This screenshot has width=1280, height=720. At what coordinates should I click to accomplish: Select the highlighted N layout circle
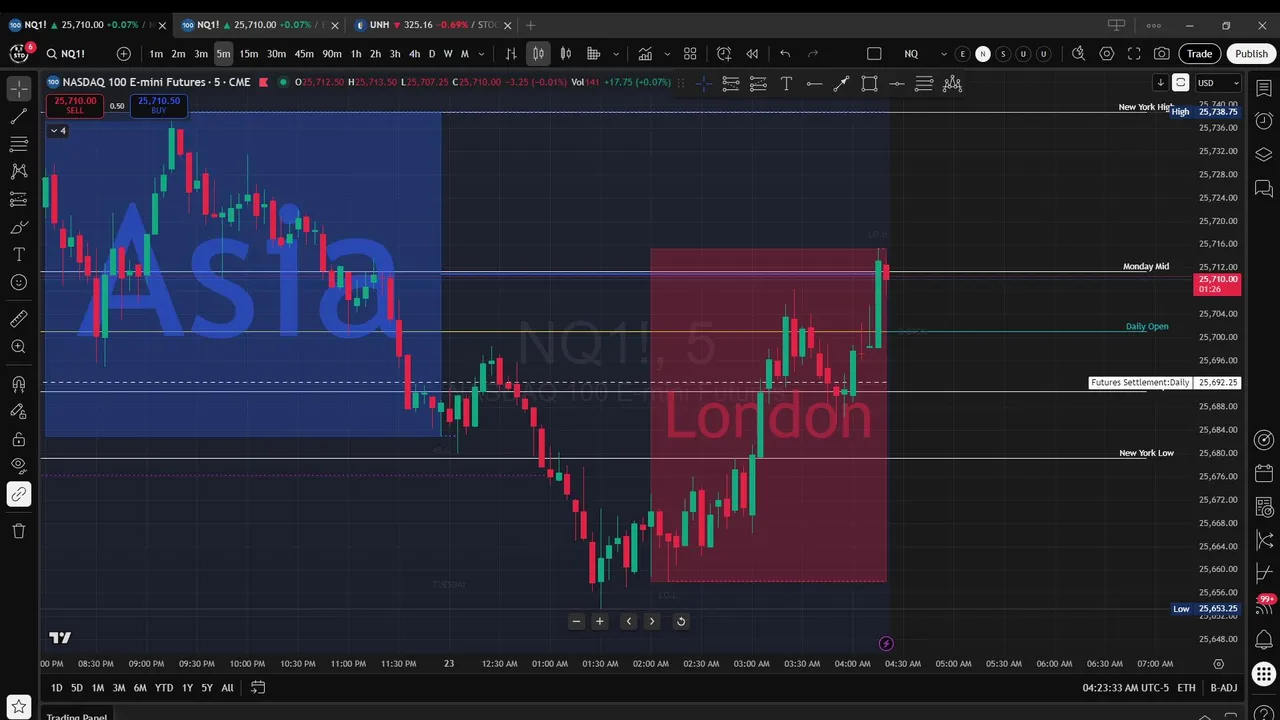tap(983, 54)
